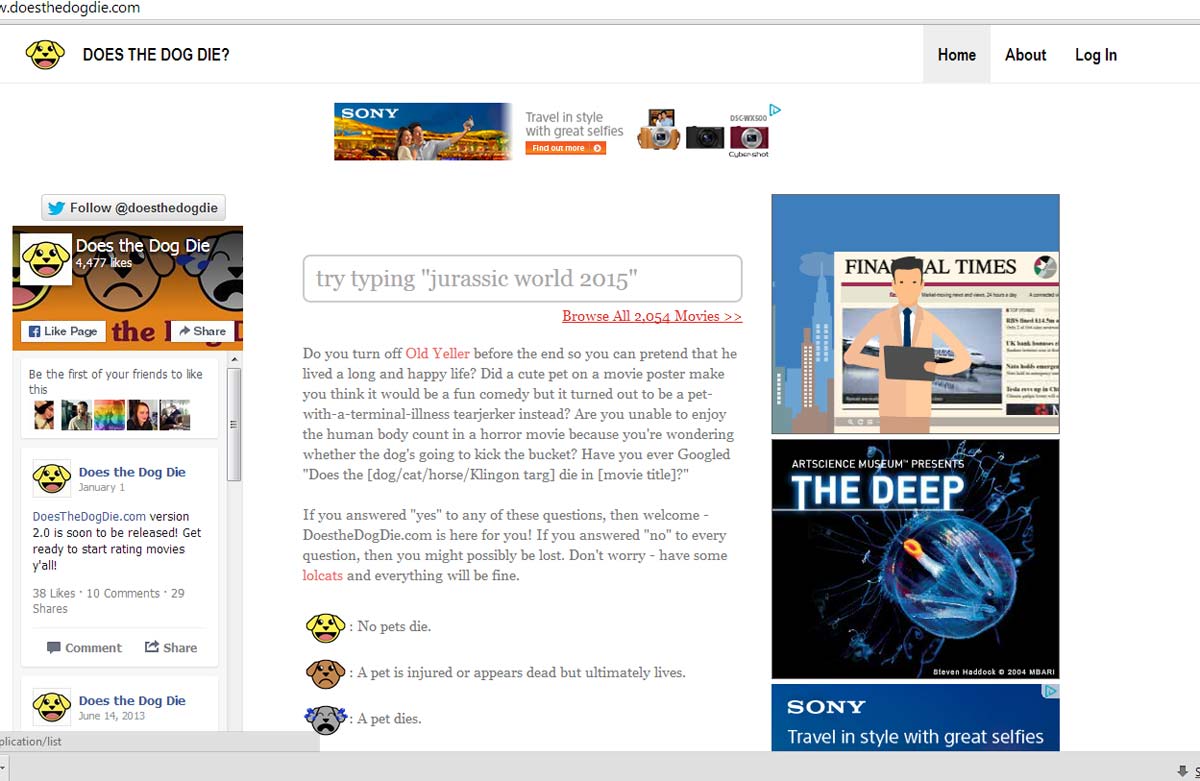Click the gray crying dog "A pet dies" icon
The image size is (1200, 781).
pyautogui.click(x=325, y=719)
